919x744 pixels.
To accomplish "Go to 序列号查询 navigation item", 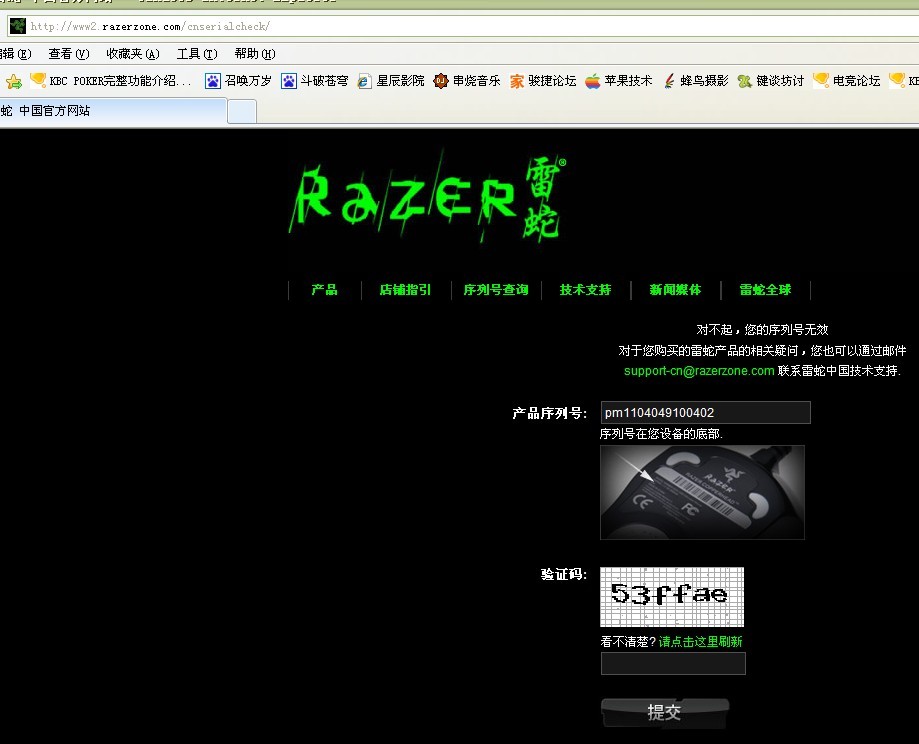I will coord(496,290).
